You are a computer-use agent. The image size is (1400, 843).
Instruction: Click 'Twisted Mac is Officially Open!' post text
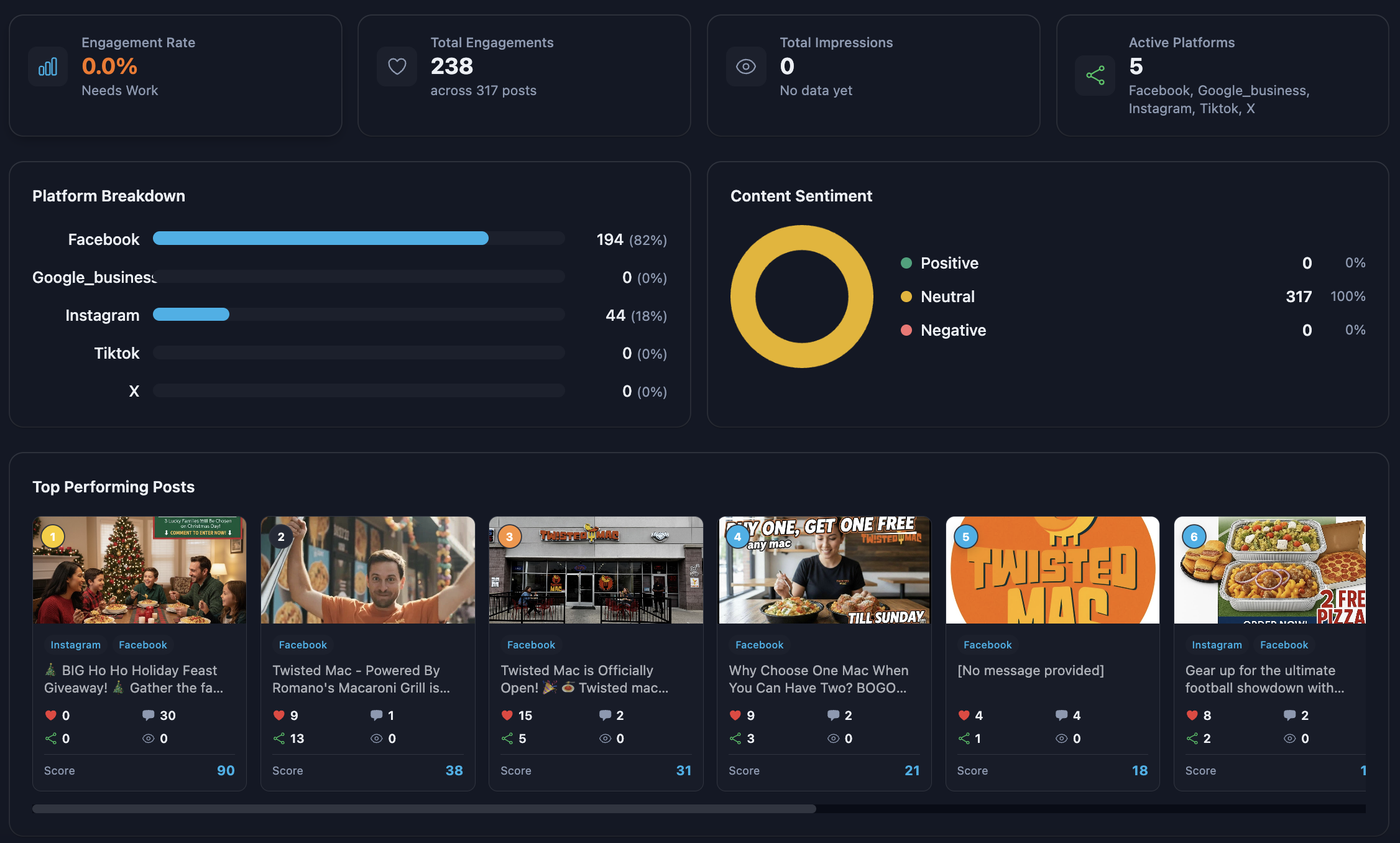click(x=584, y=679)
